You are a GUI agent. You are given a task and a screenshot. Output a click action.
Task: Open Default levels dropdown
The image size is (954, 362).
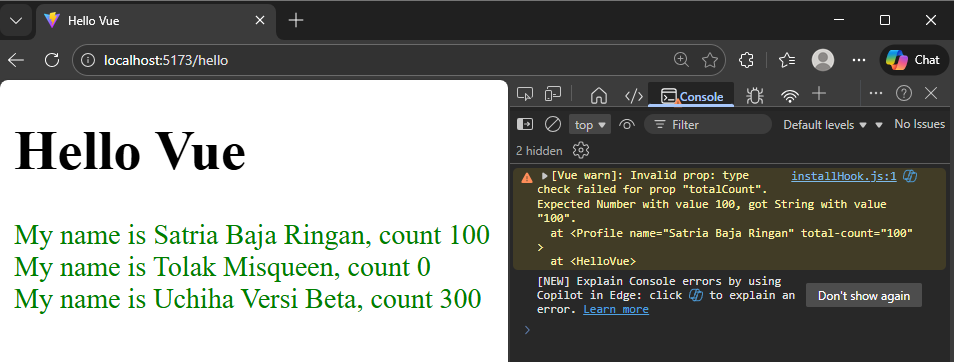824,125
